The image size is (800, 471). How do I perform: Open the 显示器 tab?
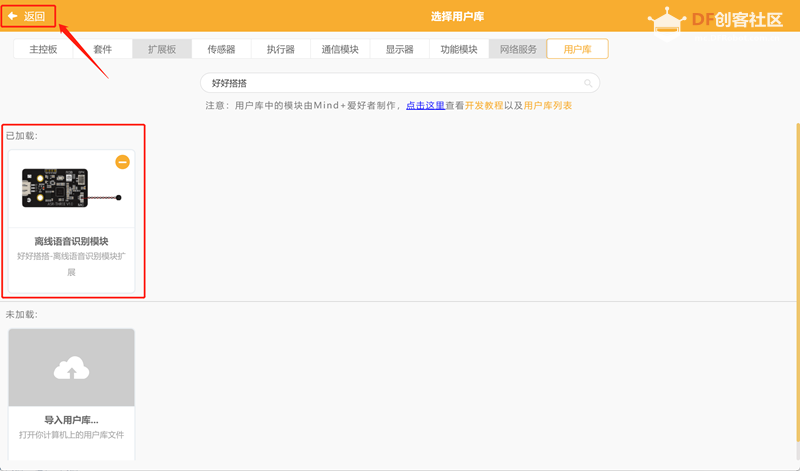tap(399, 49)
